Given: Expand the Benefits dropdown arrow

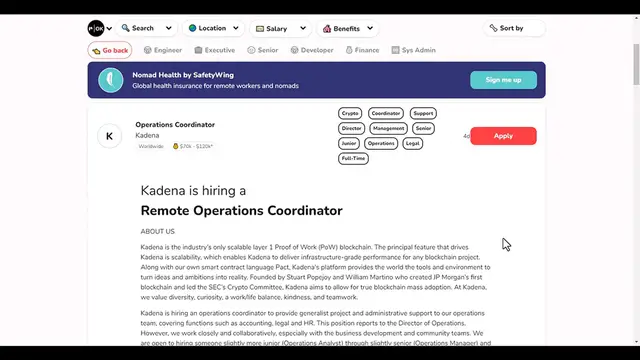Looking at the screenshot, I should click(370, 28).
